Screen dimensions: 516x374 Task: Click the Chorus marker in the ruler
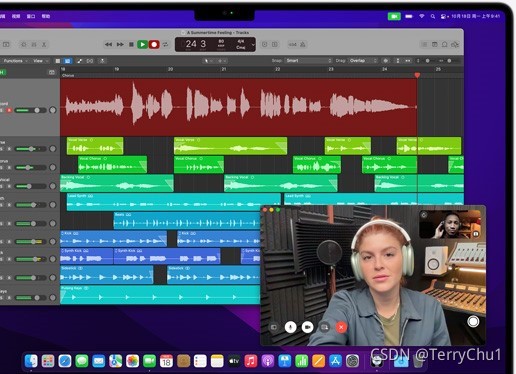tap(68, 76)
